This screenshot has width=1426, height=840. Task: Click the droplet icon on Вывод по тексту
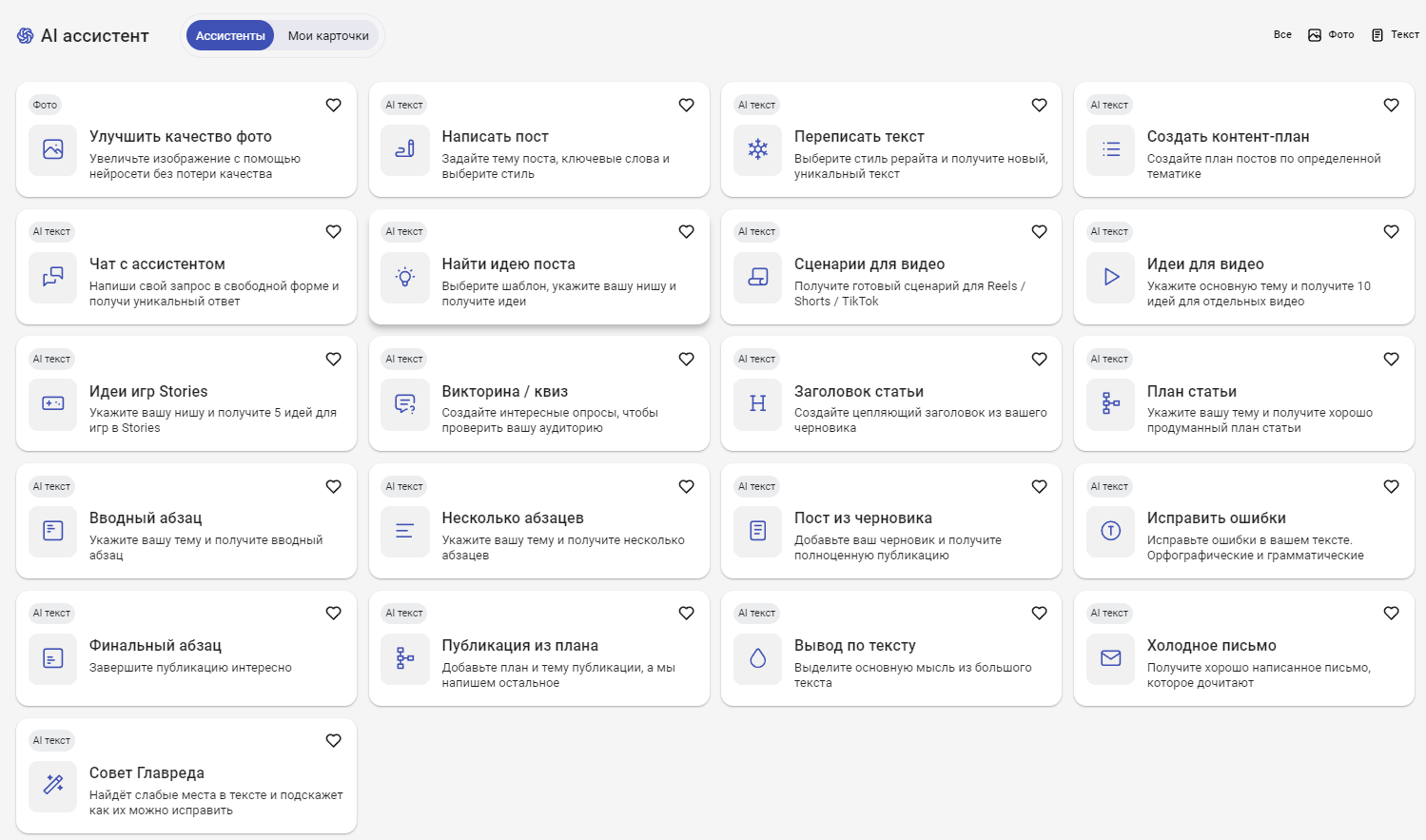click(x=758, y=658)
